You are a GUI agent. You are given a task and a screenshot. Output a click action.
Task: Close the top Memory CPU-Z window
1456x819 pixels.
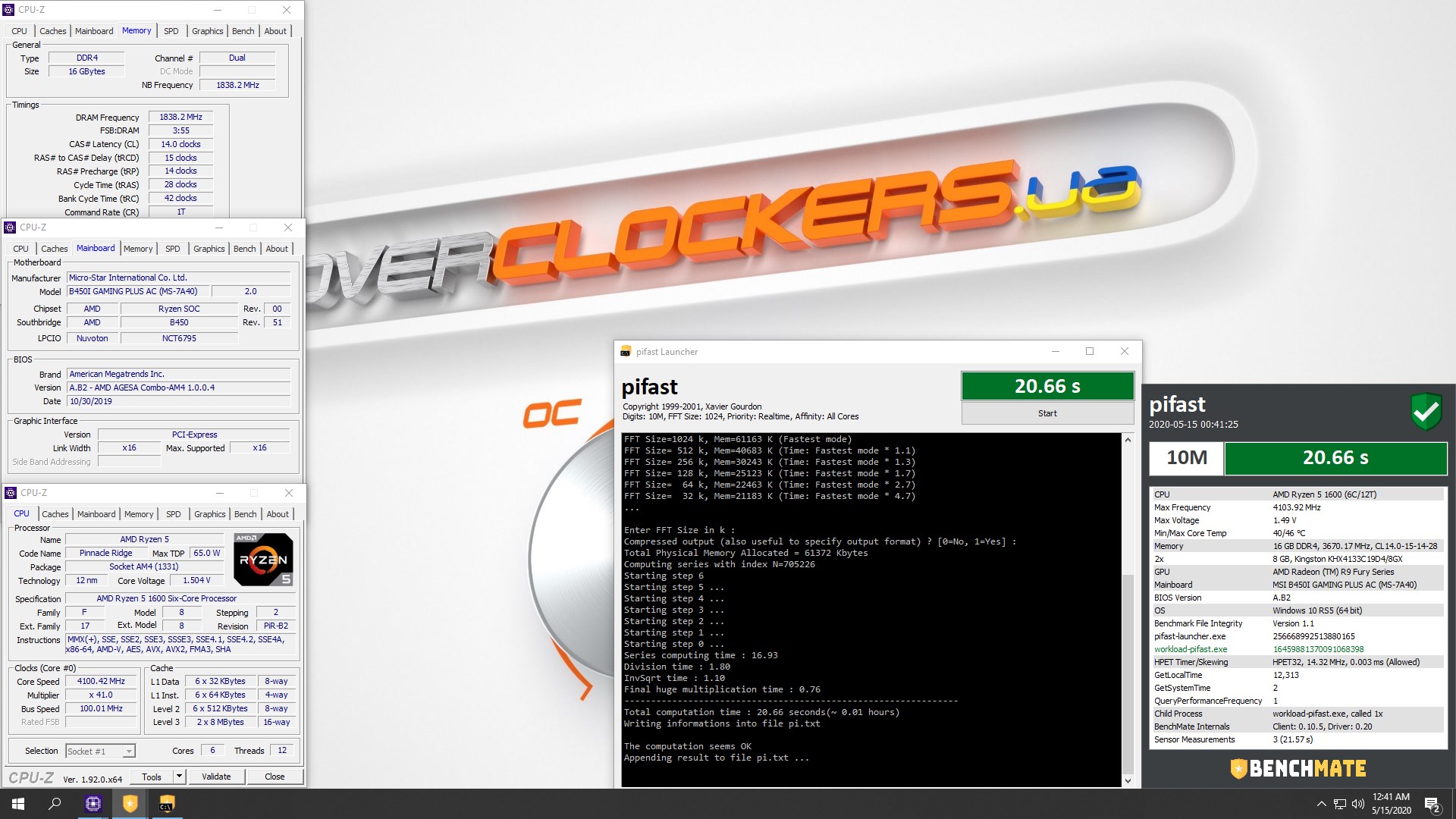coord(287,10)
